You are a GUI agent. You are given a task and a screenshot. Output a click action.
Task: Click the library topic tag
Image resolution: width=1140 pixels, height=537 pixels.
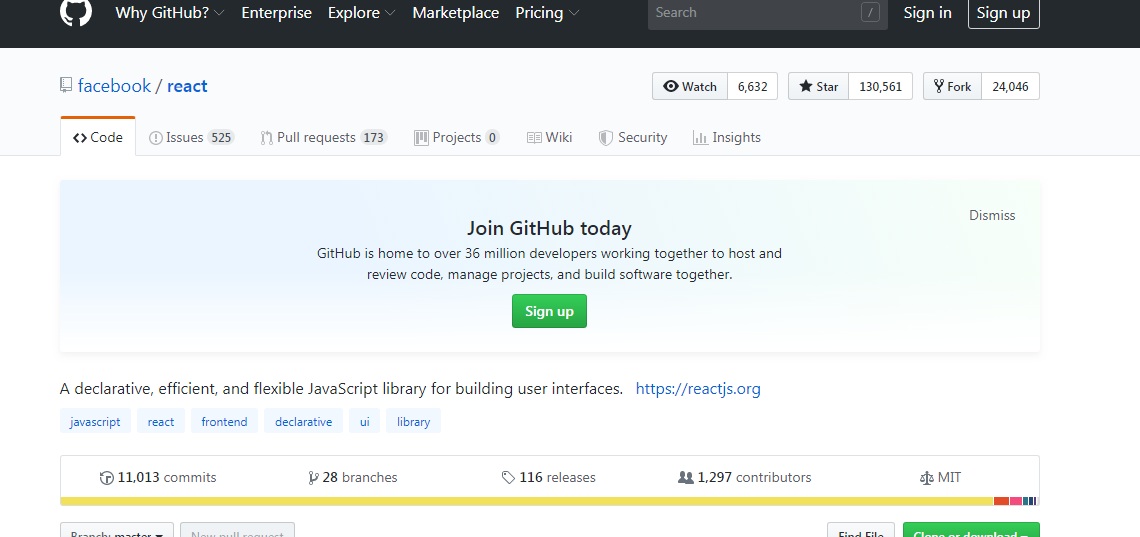(x=414, y=421)
